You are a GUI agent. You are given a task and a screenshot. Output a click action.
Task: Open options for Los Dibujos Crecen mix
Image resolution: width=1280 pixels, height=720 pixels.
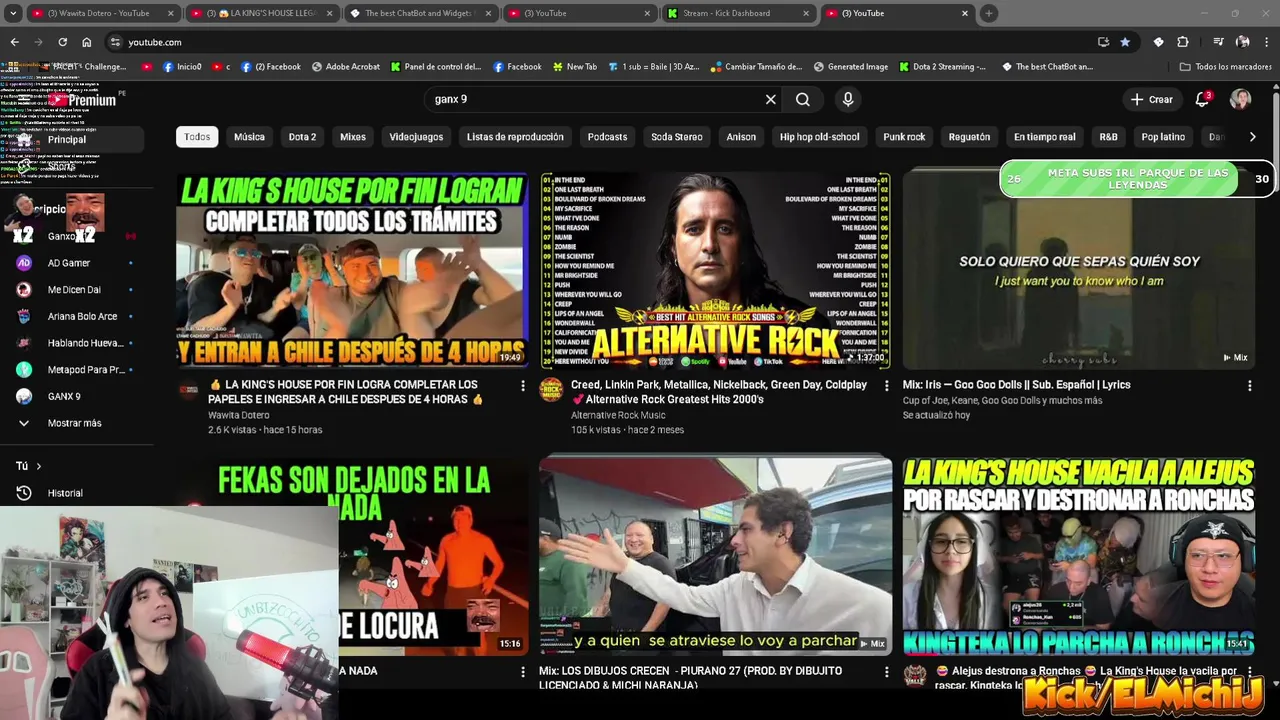coord(886,672)
